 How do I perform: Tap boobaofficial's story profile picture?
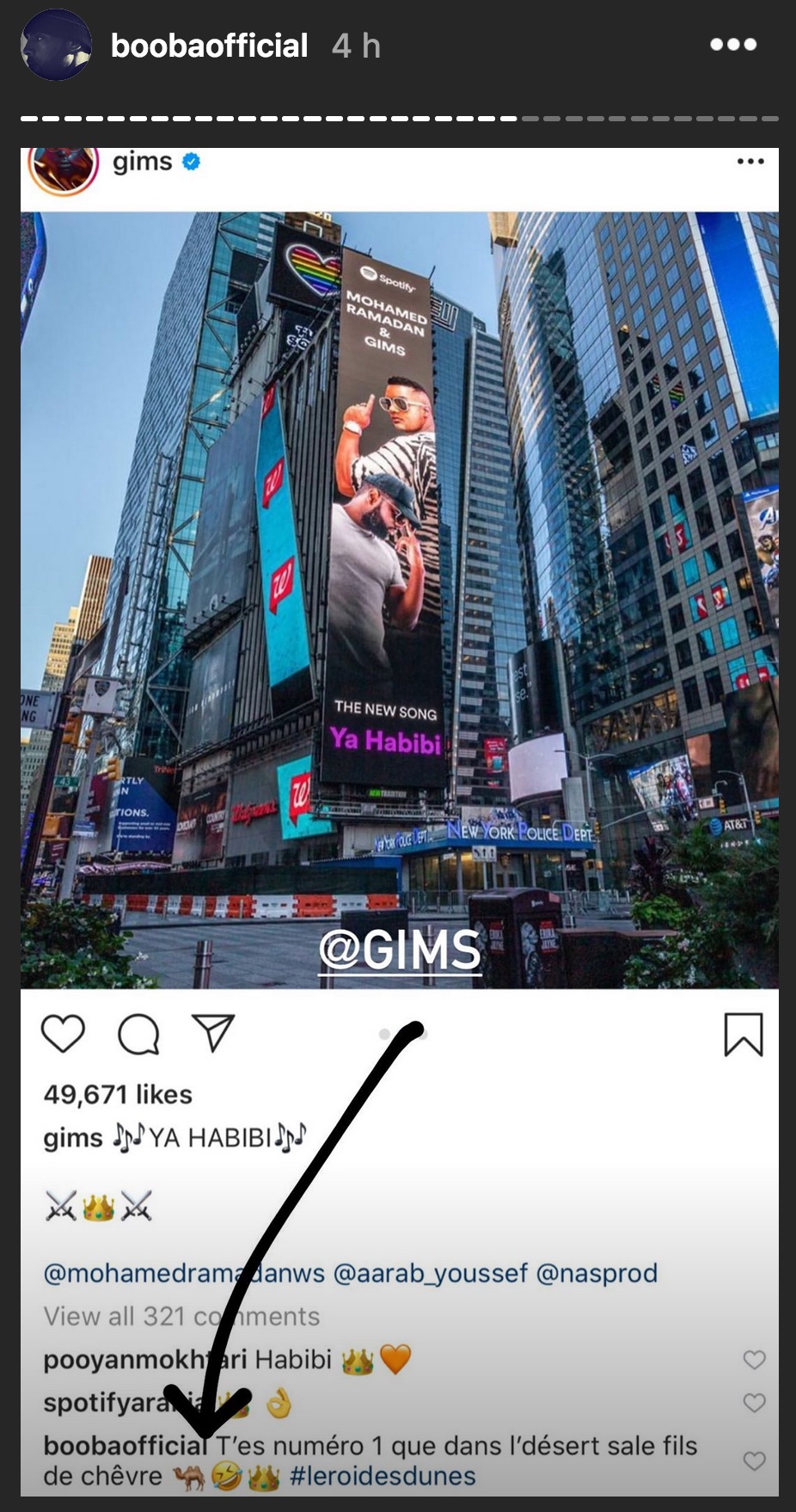pos(56,46)
